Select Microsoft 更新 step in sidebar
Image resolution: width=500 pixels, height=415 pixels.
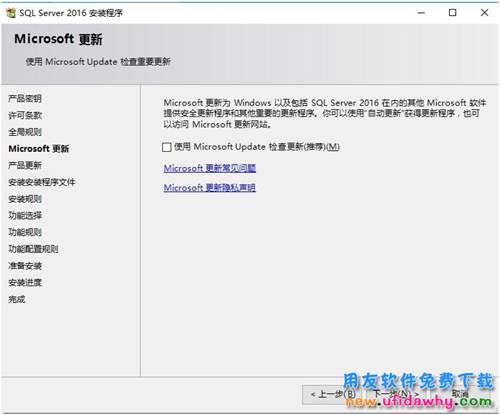click(x=39, y=149)
